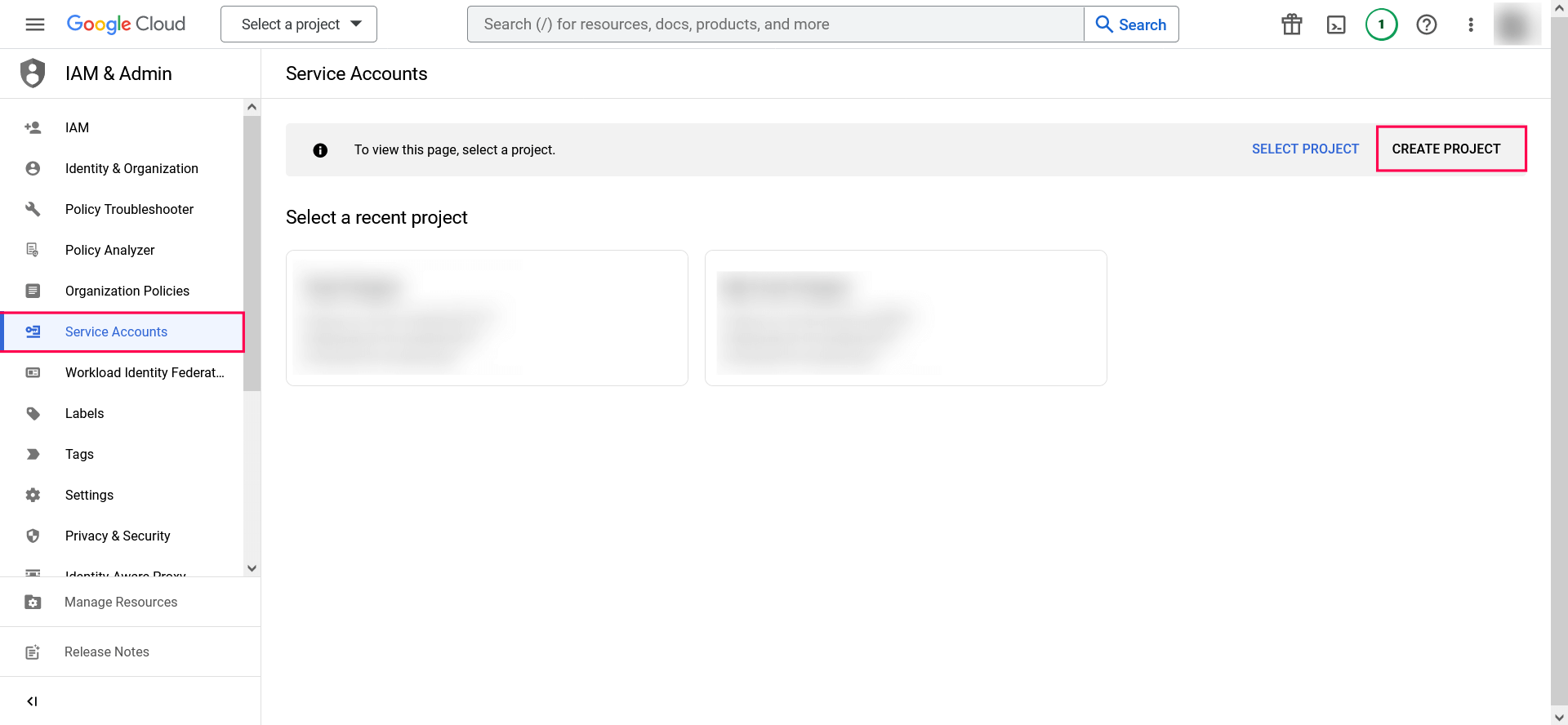Focus the resources search field
1568x725 pixels.
(x=775, y=24)
